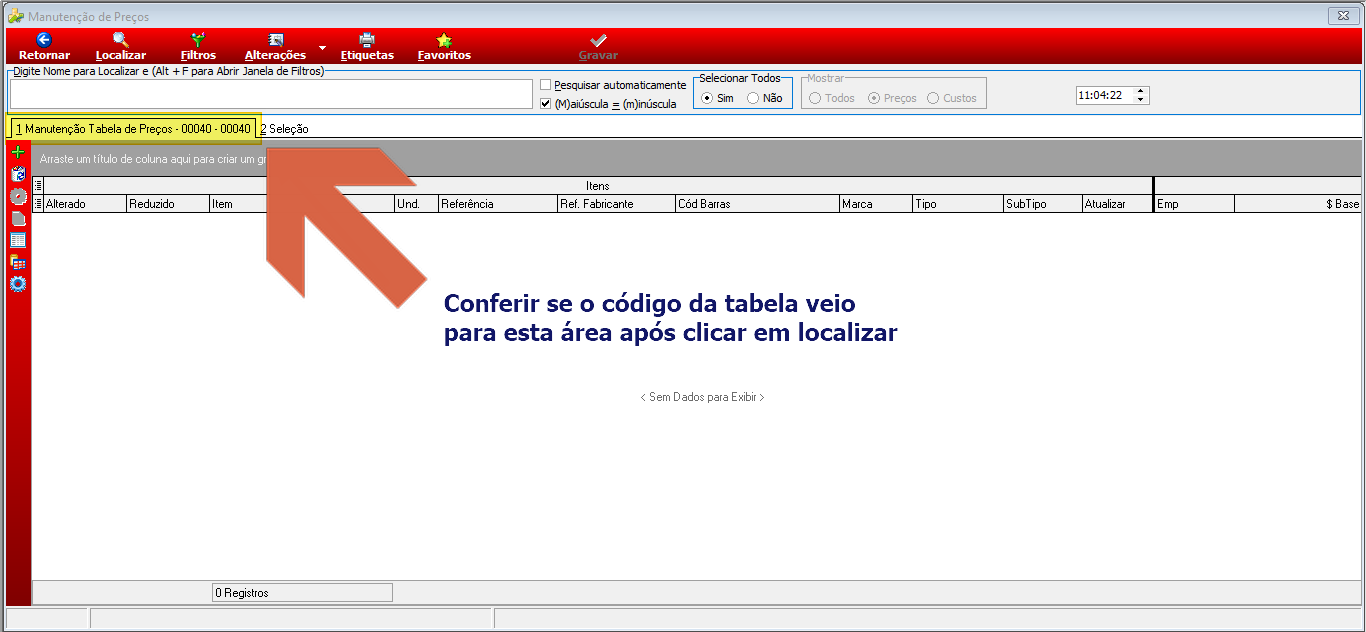Click the green plus add icon in sidebar
Viewport: 1366px width, 632px height.
pos(18,152)
